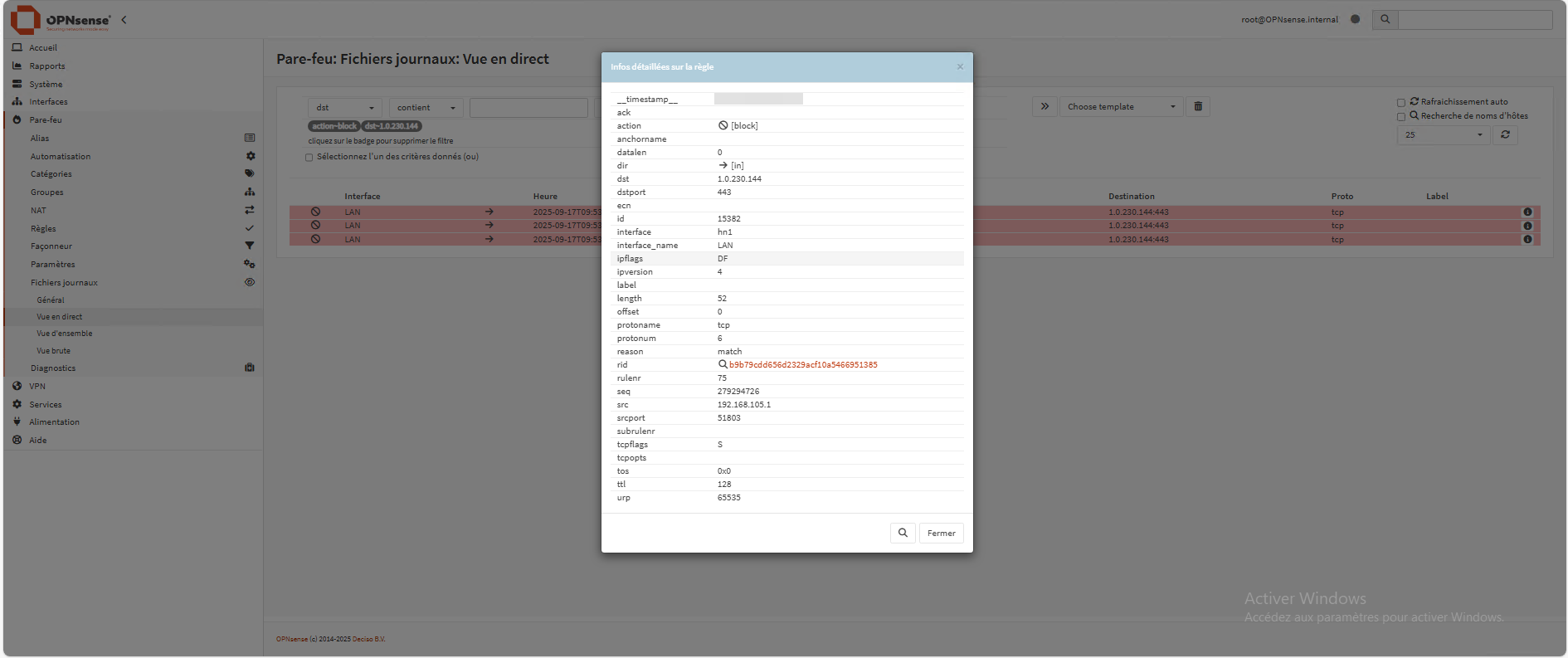Screen dimensions: 1568x658
Task: Open the dst field selector dropdown
Action: [x=344, y=108]
